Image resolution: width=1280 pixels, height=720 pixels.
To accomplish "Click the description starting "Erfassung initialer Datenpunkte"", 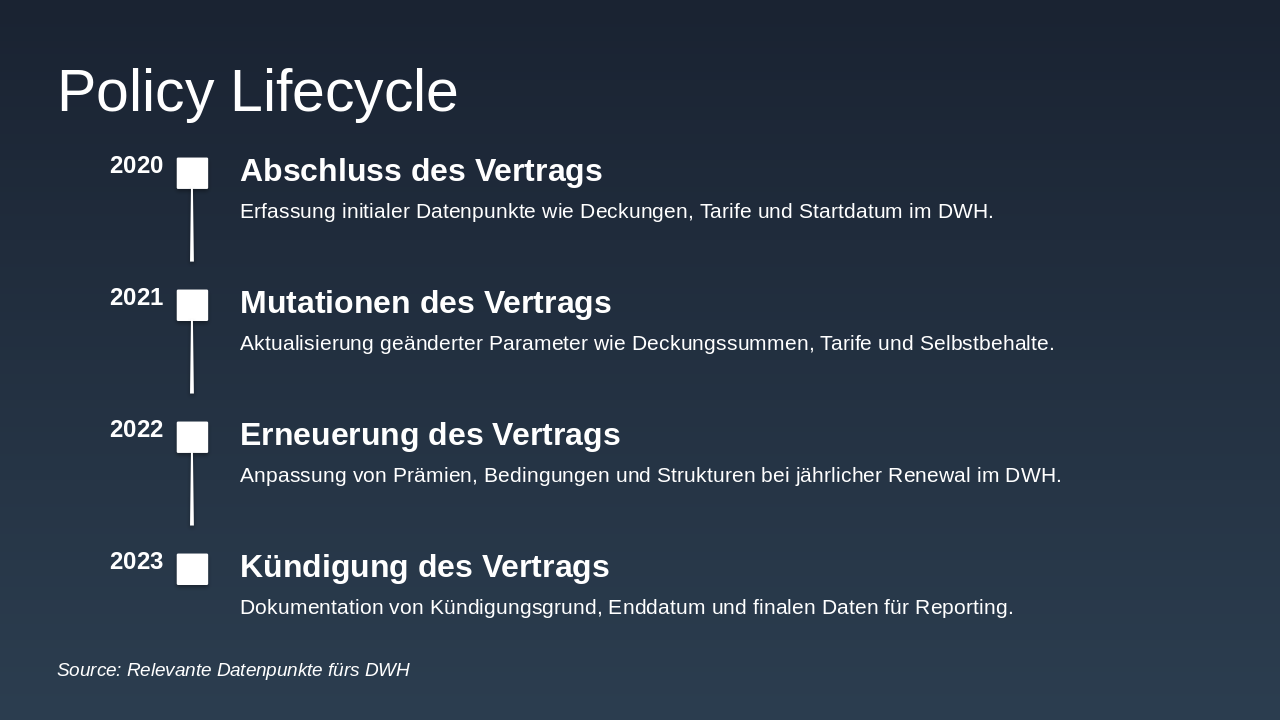I will 616,211.
